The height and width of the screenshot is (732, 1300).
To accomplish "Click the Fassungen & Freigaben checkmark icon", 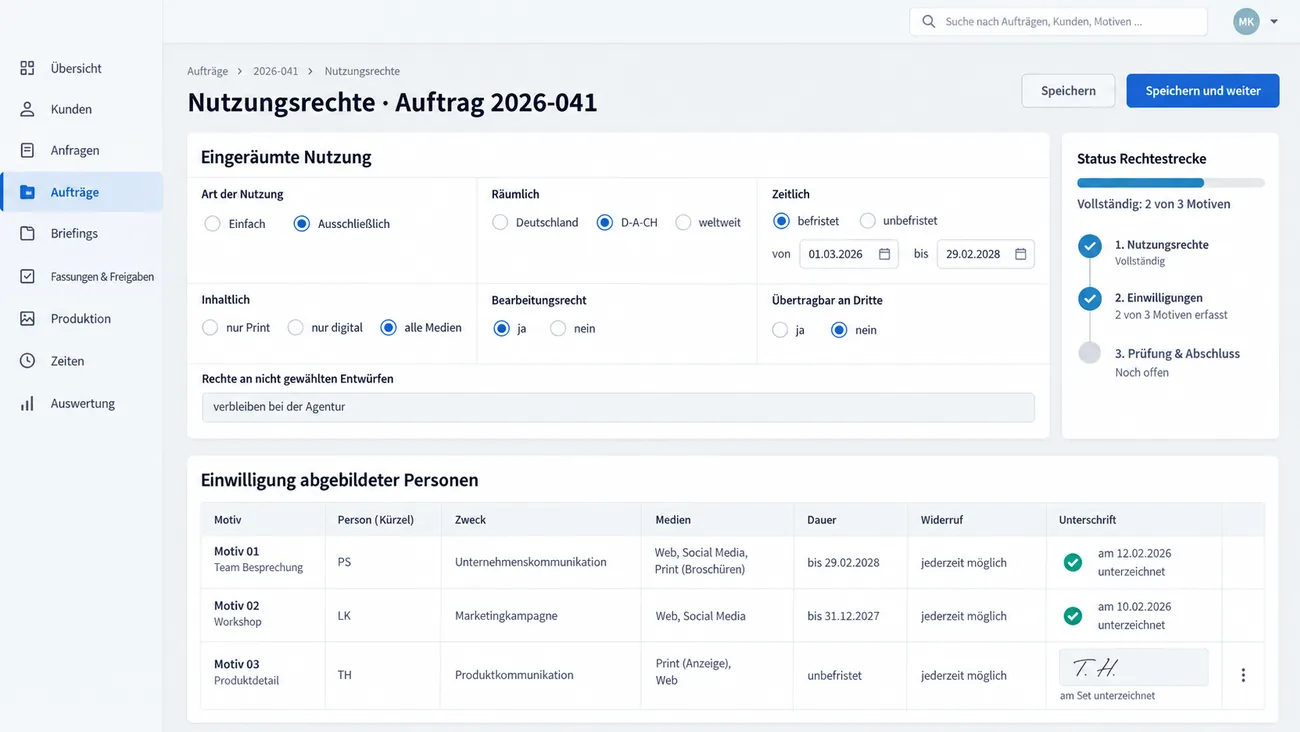I will tap(27, 276).
